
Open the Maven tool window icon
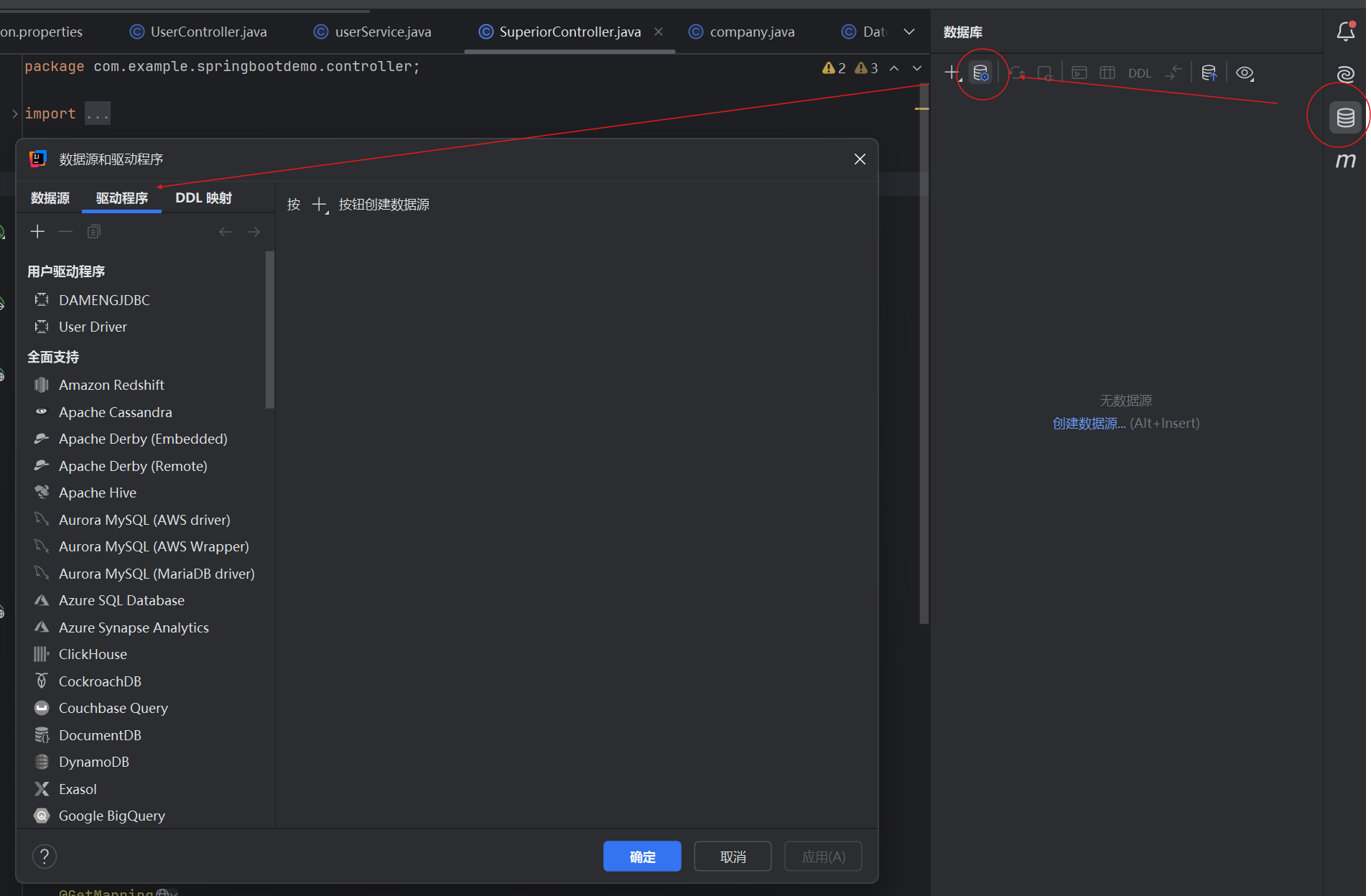pos(1346,160)
